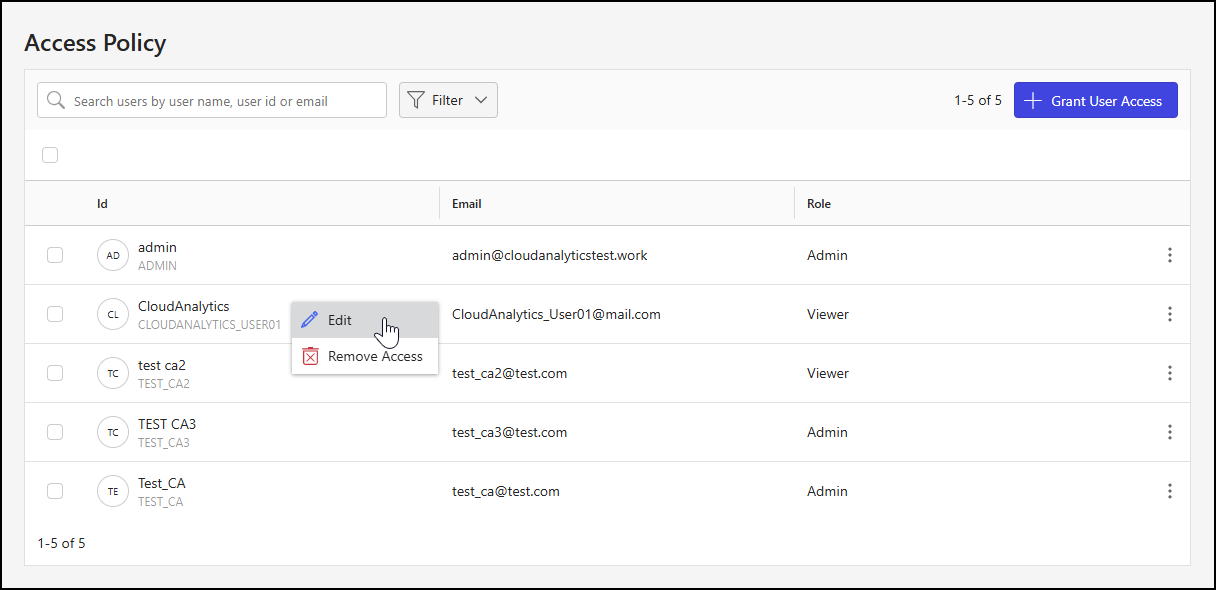Click the Grant User Access button

click(1095, 99)
